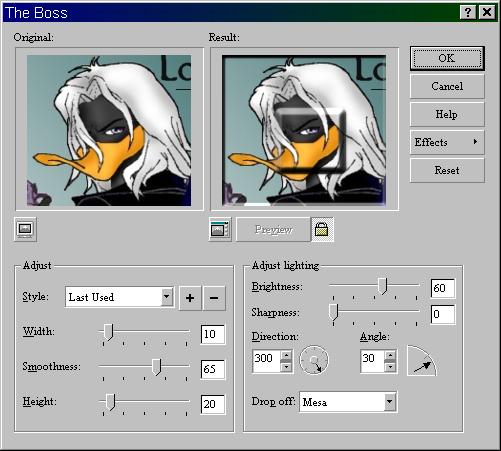Screen dimensions: 501x451
Task: Click the plus button to save style
Action: click(x=190, y=298)
